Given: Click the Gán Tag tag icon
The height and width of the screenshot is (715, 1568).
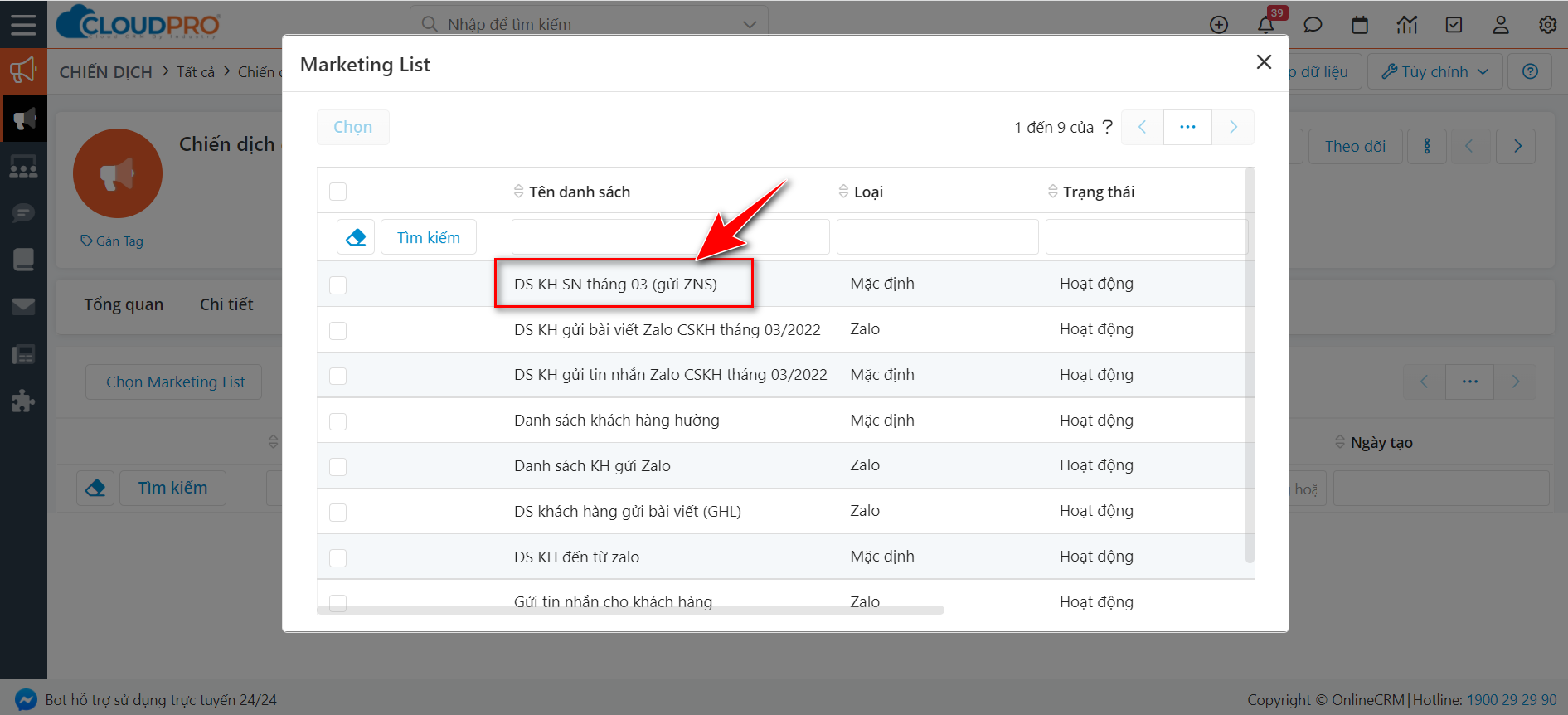Looking at the screenshot, I should (x=86, y=241).
